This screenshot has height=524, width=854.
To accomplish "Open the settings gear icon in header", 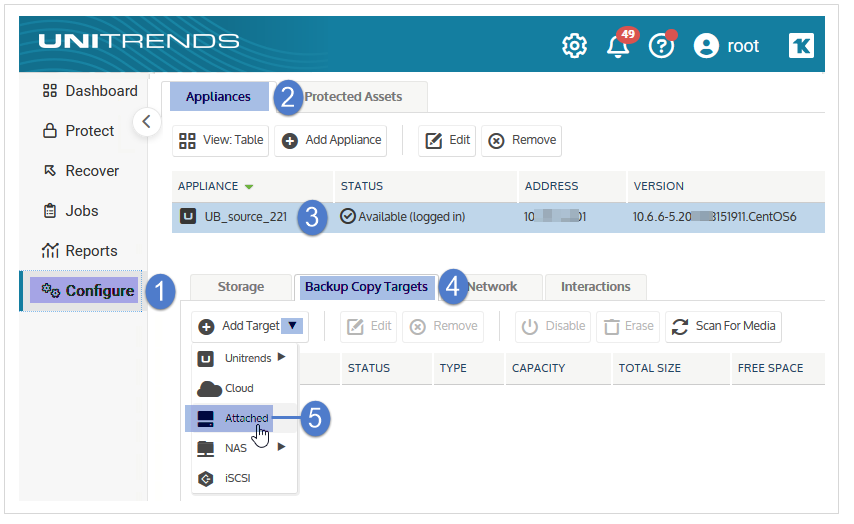I will pyautogui.click(x=574, y=46).
